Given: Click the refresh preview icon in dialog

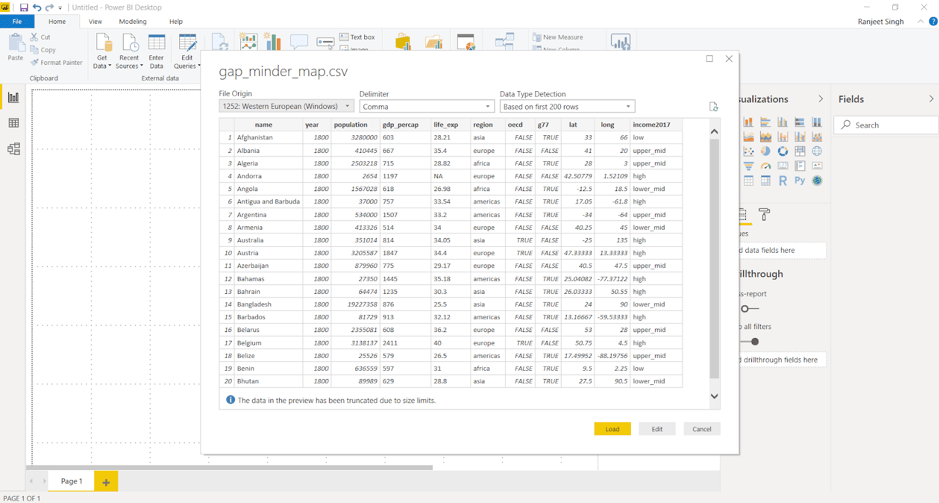Looking at the screenshot, I should [x=713, y=107].
